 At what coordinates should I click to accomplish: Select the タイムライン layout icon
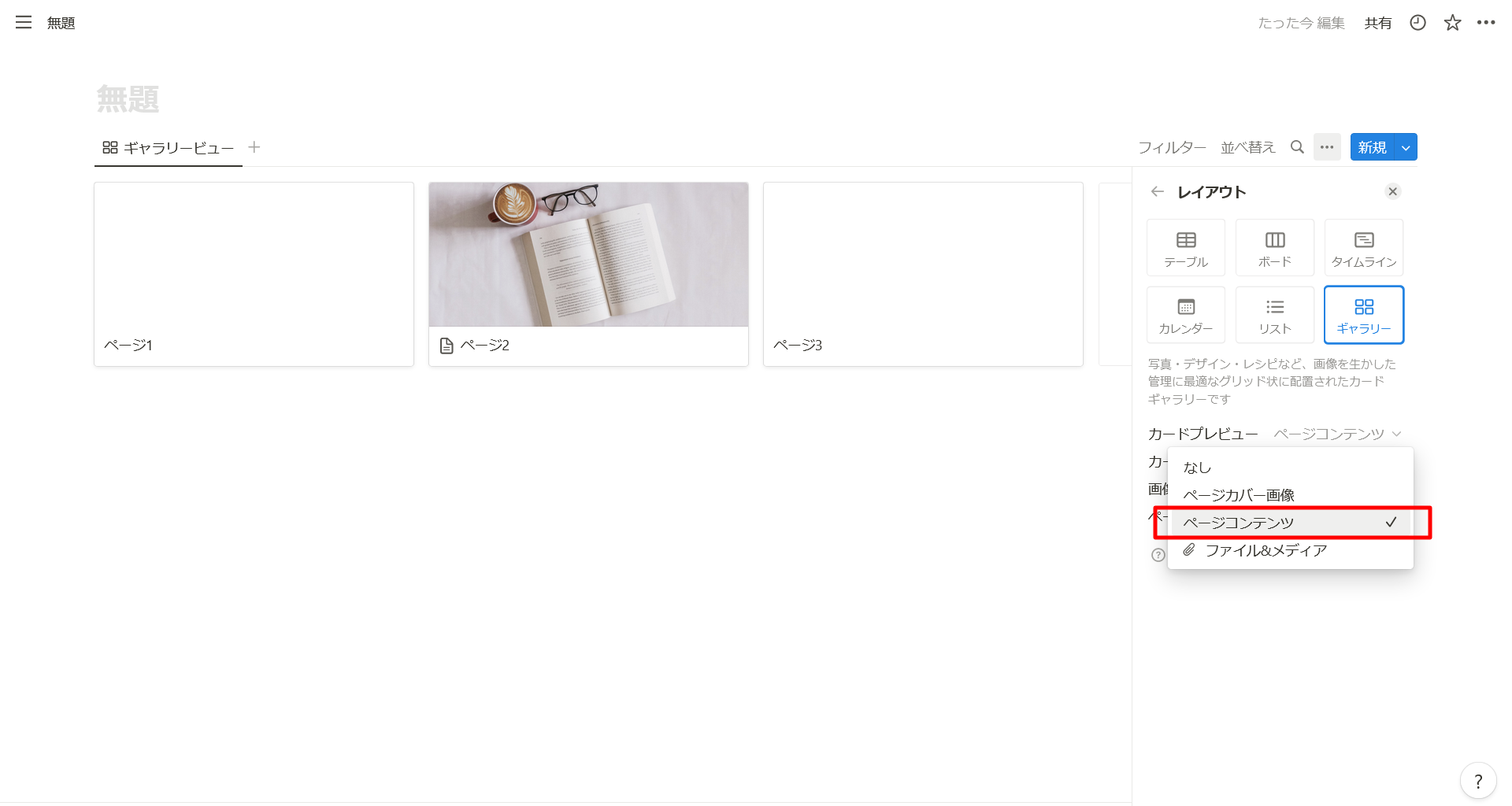(x=1364, y=248)
